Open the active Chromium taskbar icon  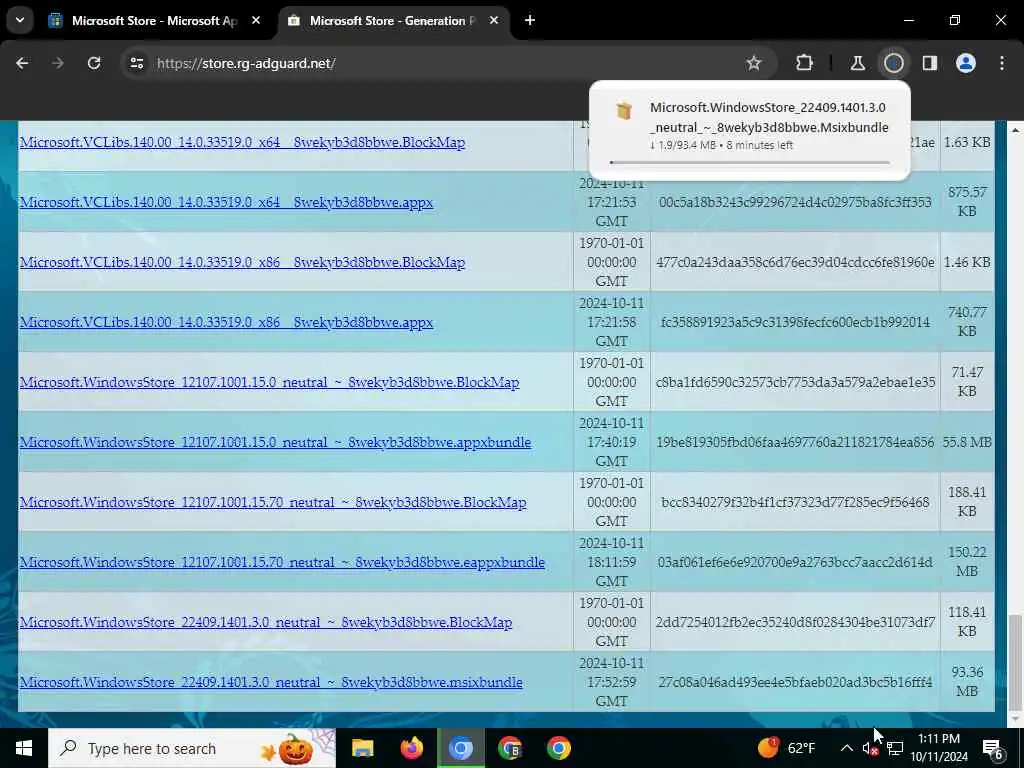pyautogui.click(x=460, y=748)
